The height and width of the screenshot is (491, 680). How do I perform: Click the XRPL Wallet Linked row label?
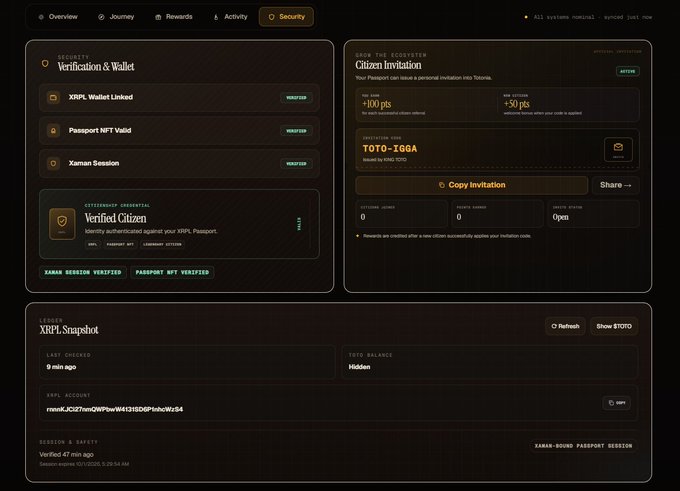(101, 97)
